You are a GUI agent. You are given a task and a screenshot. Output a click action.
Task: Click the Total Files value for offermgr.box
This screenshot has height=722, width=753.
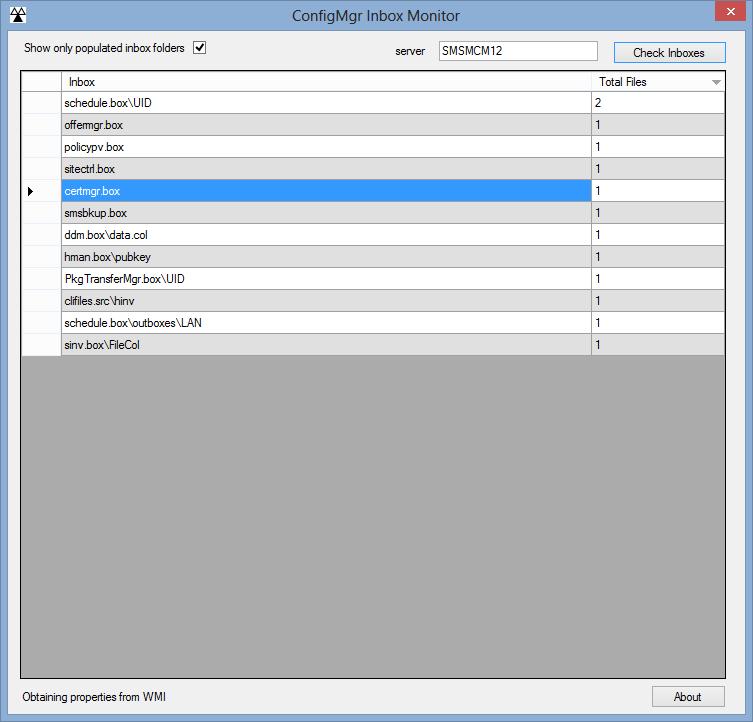658,125
